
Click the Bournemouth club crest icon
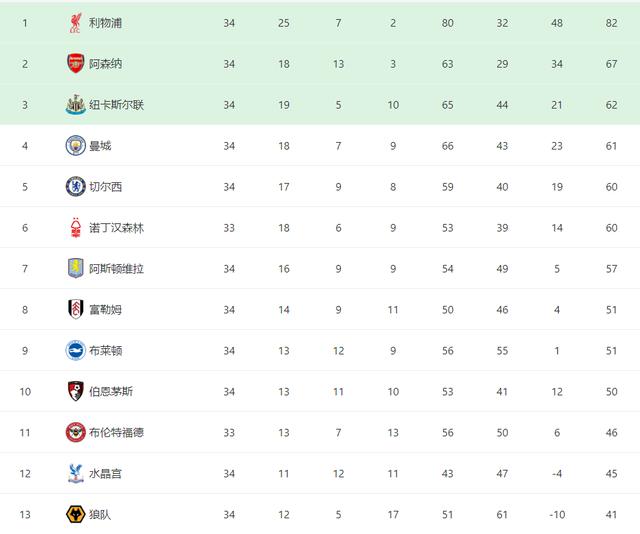click(x=75, y=391)
